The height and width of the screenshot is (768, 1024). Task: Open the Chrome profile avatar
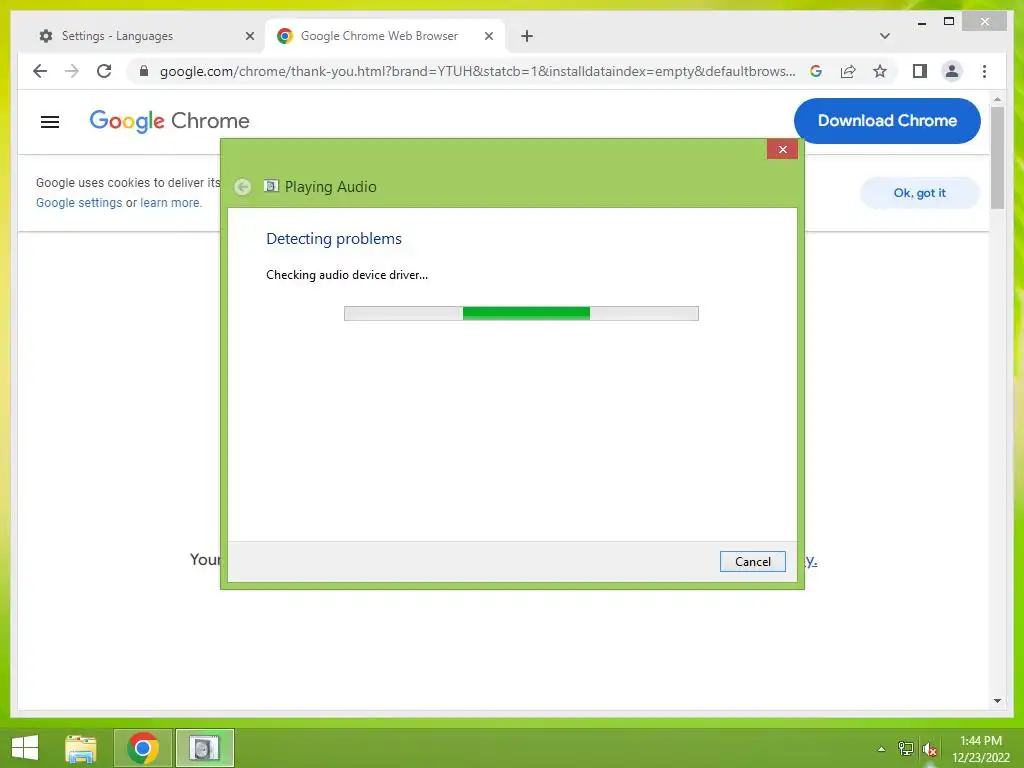(952, 71)
